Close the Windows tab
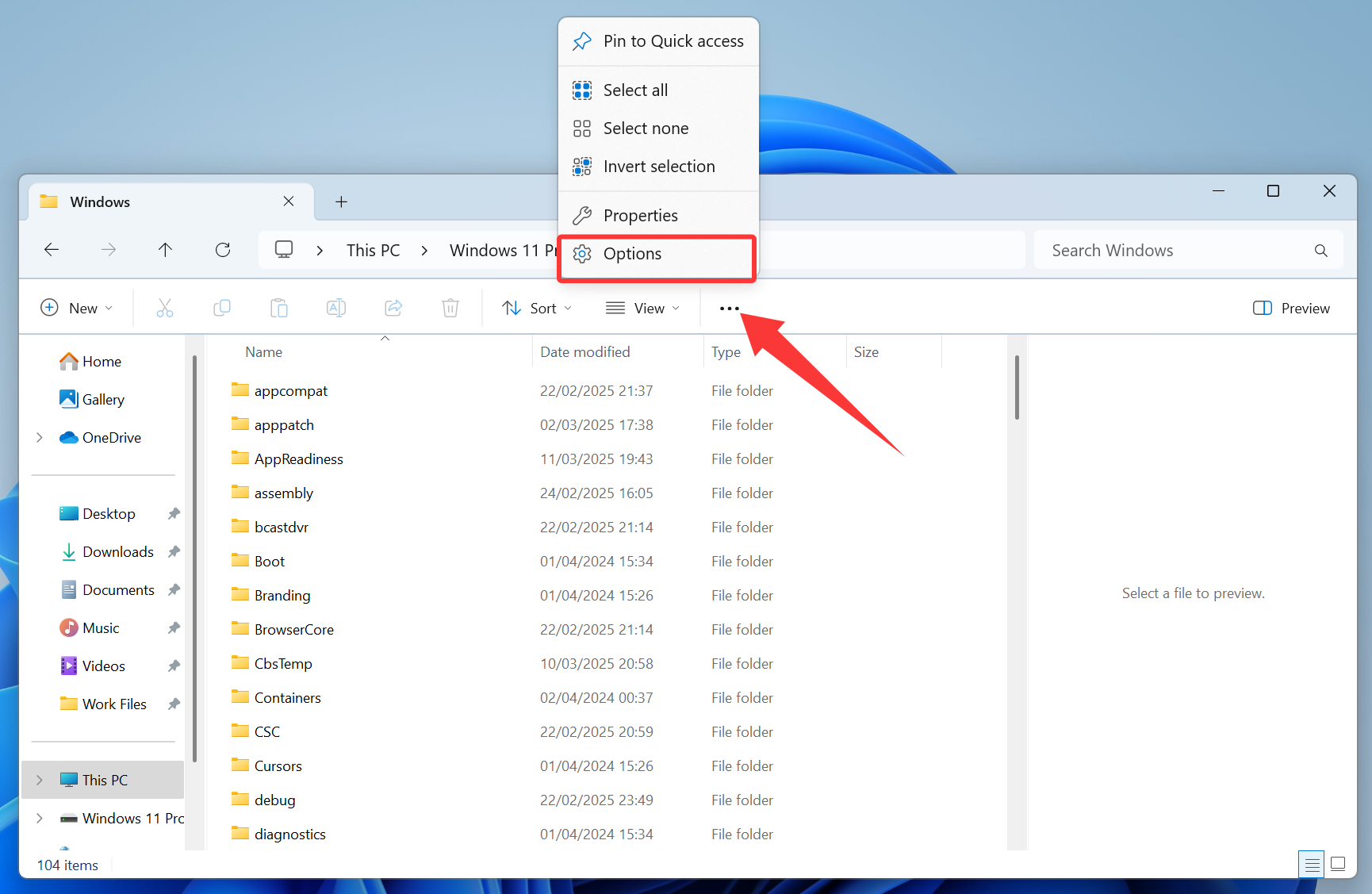The image size is (1372, 894). tap(289, 201)
